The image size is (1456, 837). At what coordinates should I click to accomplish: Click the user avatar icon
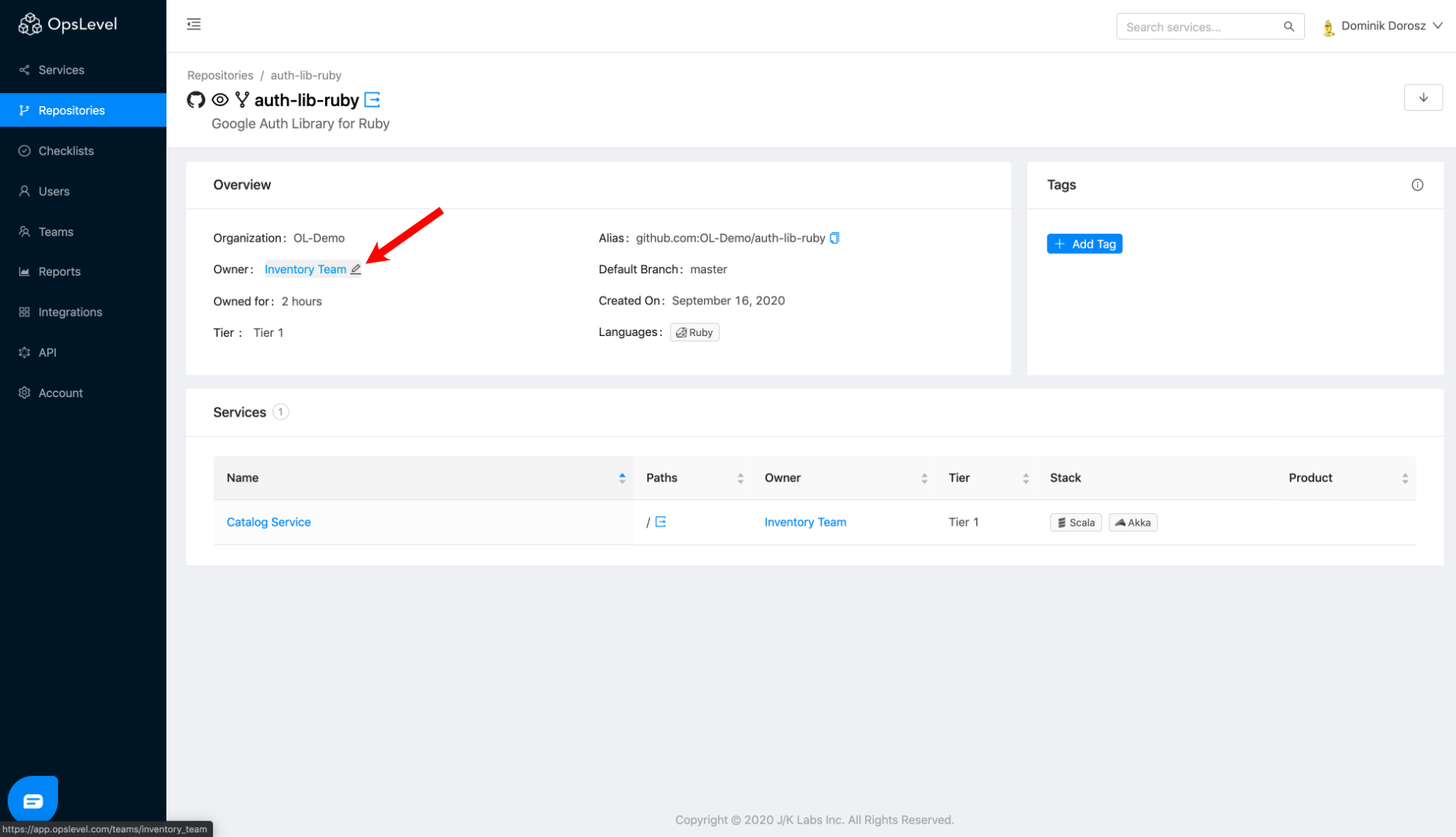click(x=1328, y=27)
